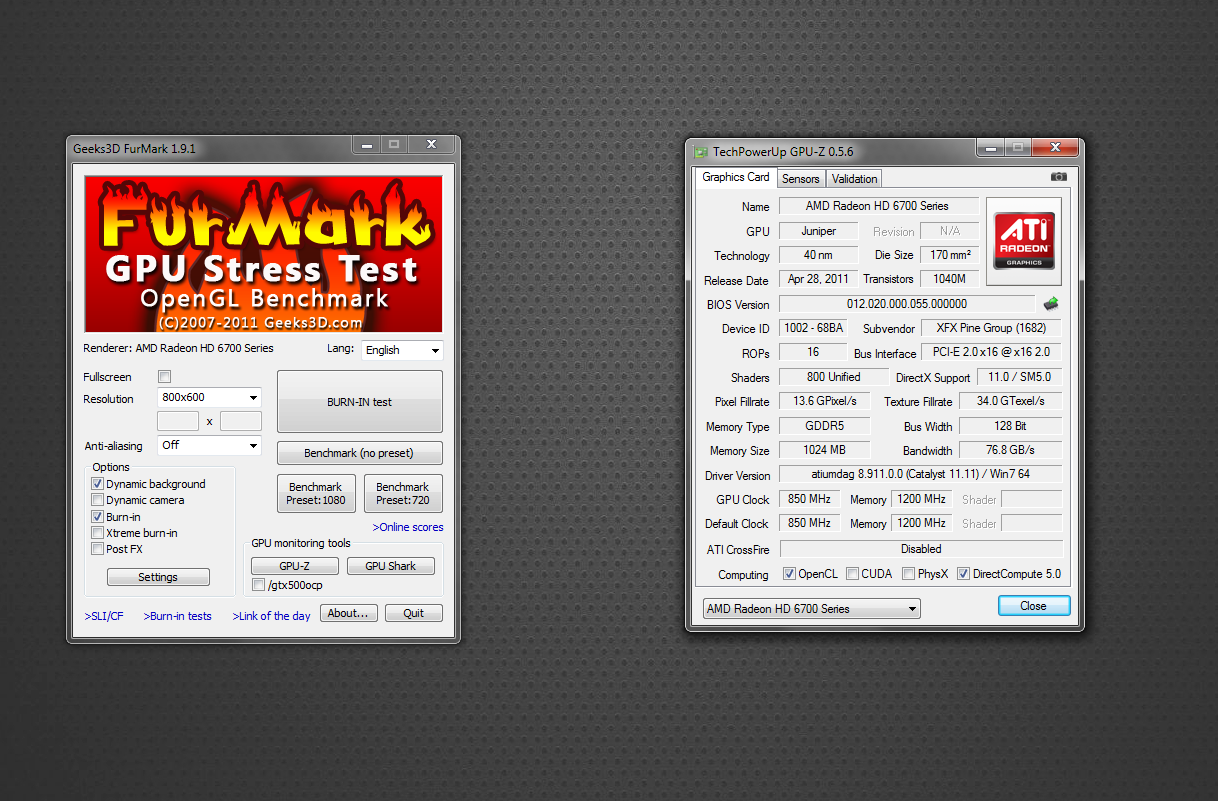Click the Device ID 1002 - 68BA value
Image resolution: width=1218 pixels, height=801 pixels.
[x=813, y=328]
